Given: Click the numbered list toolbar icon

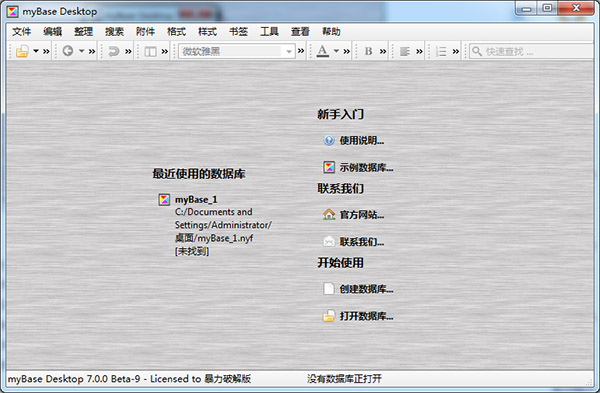Looking at the screenshot, I should [441, 51].
